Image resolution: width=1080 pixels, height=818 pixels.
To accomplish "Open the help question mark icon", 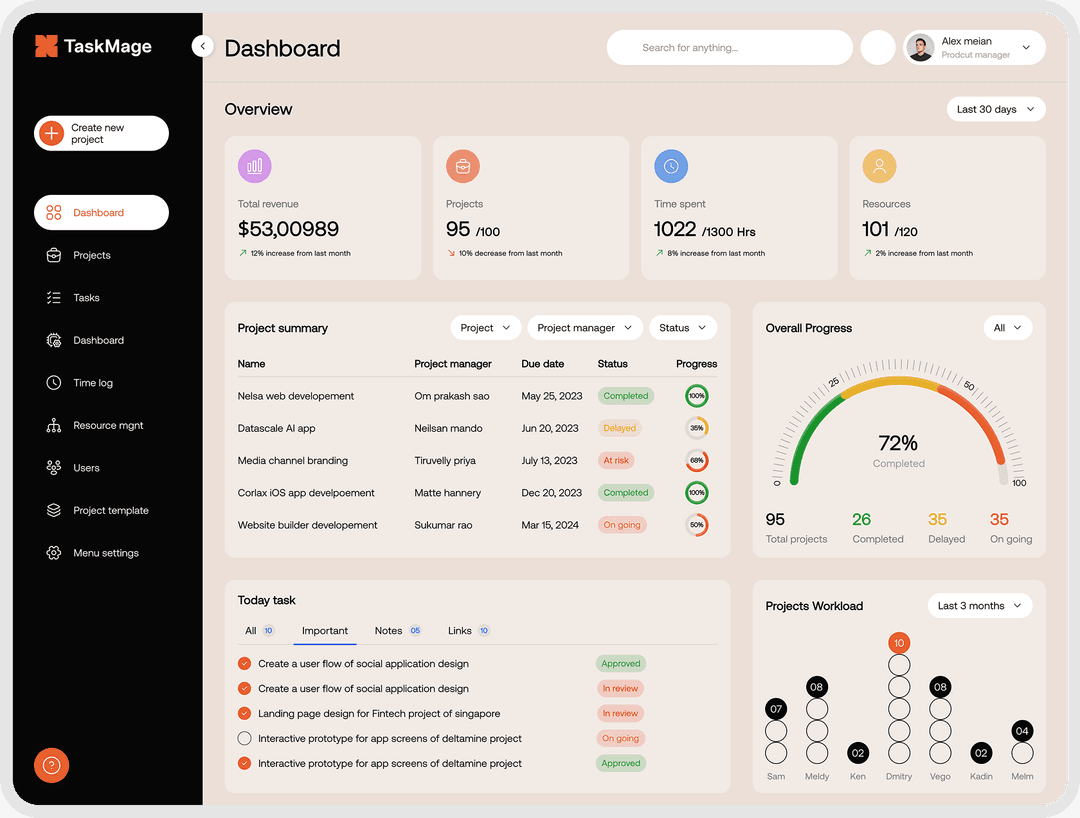I will coord(52,766).
